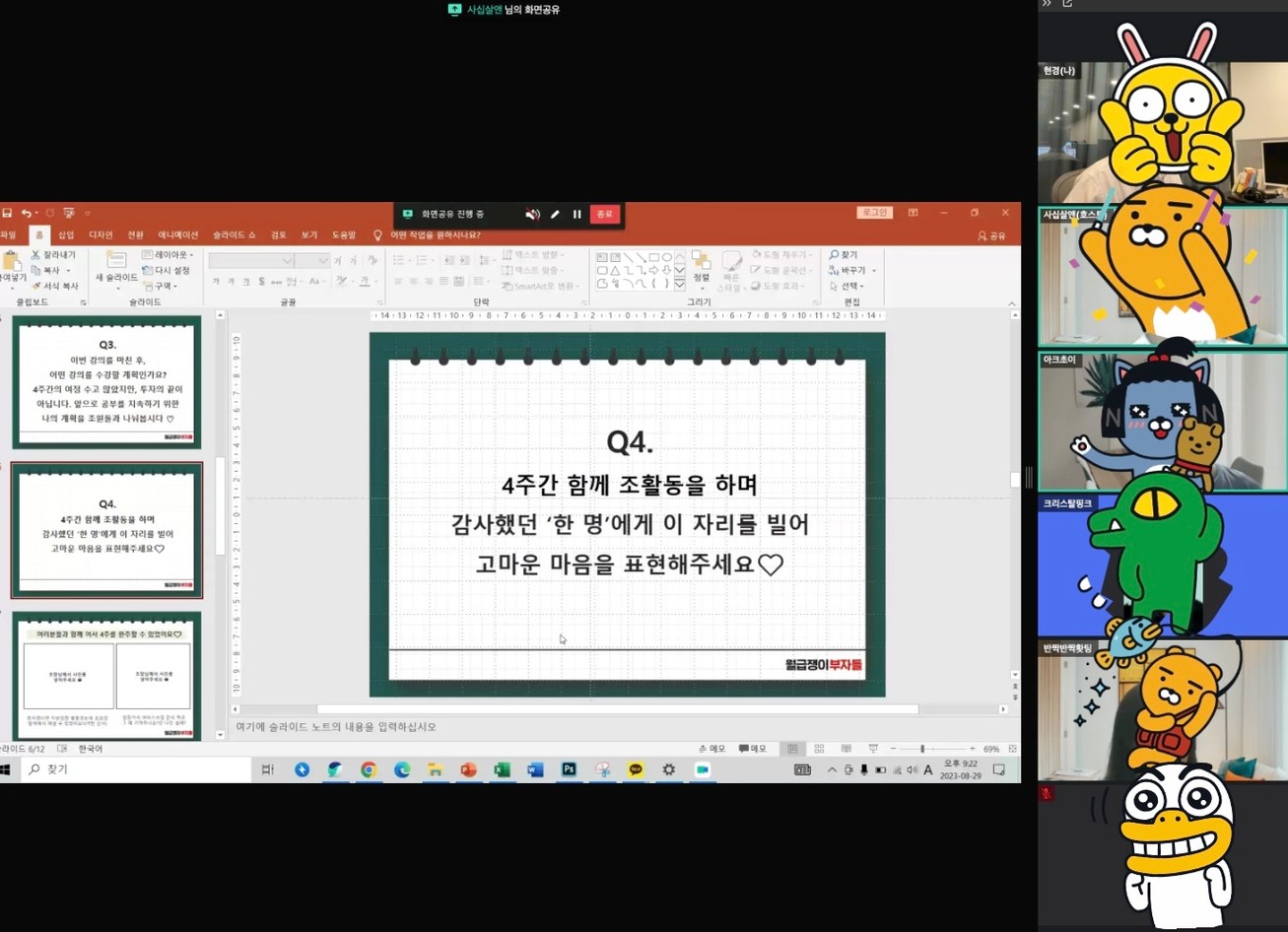1288x932 pixels.
Task: Open Chrome from the taskbar
Action: click(369, 769)
